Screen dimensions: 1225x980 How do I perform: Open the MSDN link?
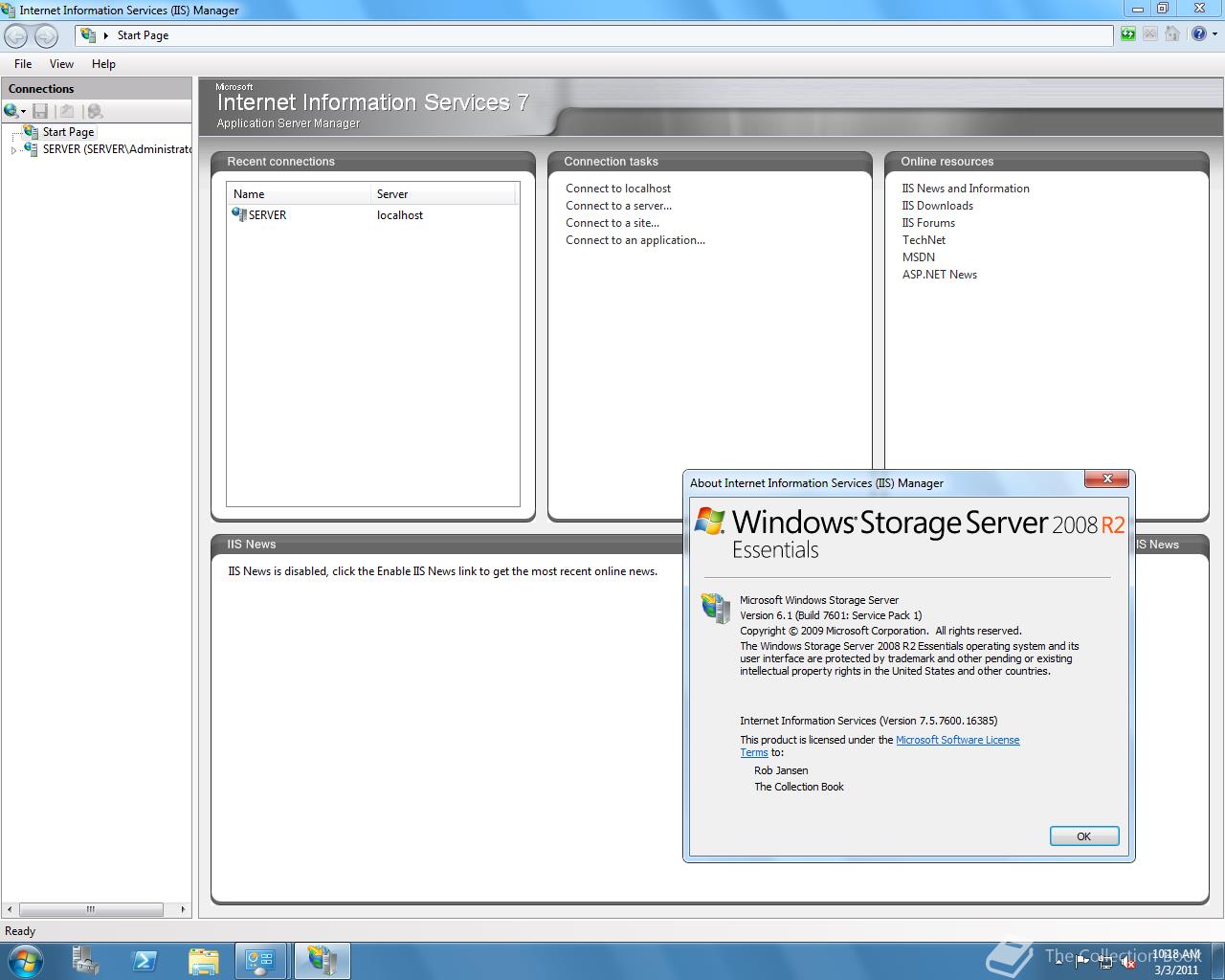pyautogui.click(x=919, y=257)
